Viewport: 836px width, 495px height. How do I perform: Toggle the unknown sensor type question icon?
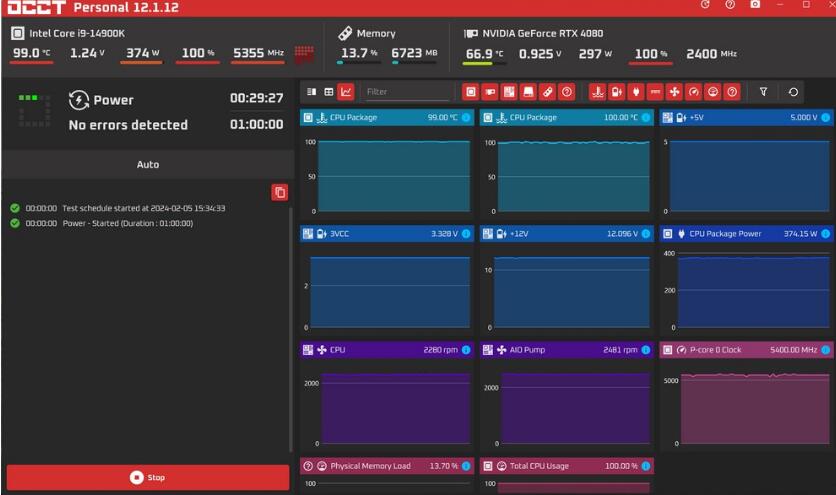point(732,92)
